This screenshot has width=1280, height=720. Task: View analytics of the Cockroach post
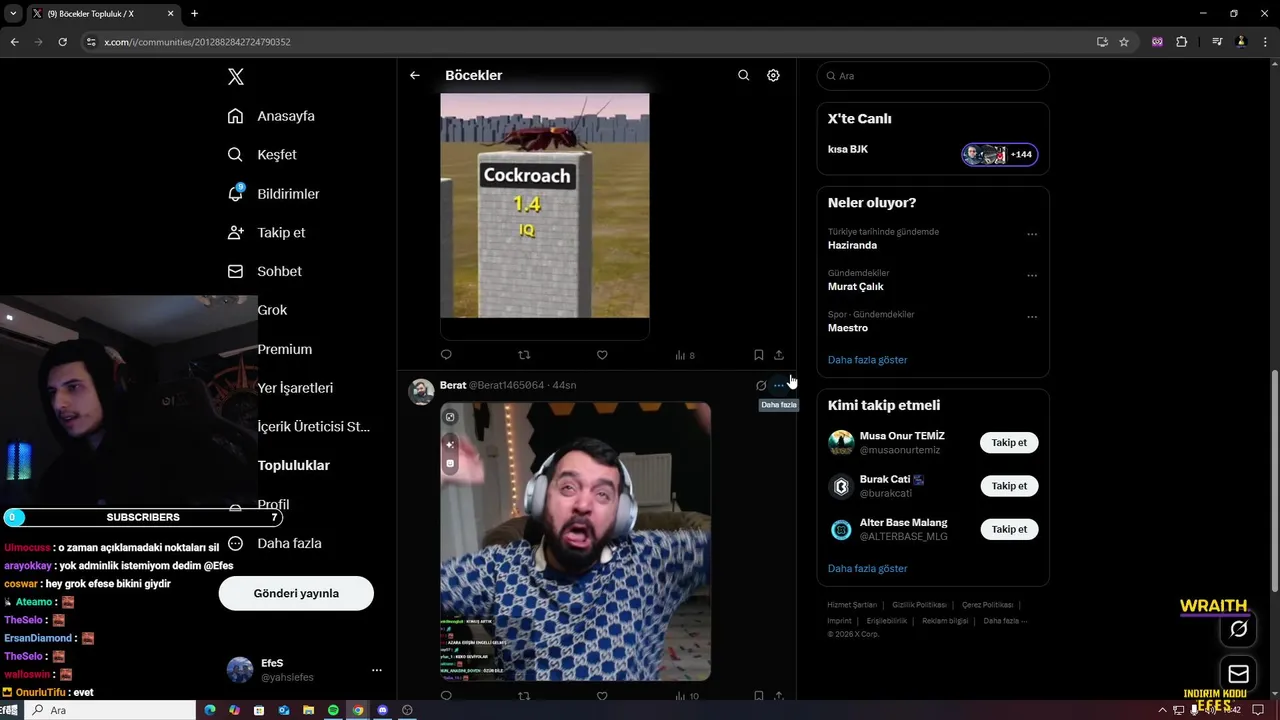[x=684, y=355]
